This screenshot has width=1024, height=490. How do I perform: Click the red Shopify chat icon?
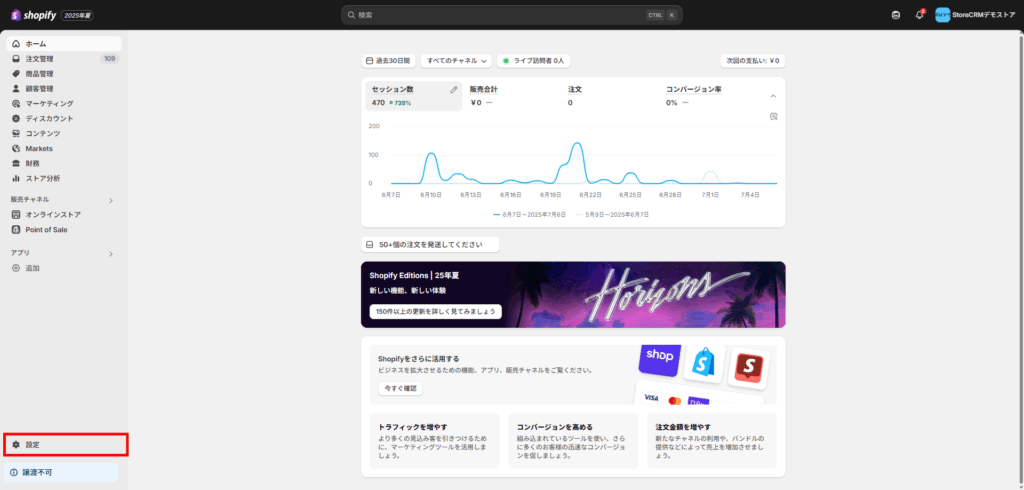(x=748, y=367)
